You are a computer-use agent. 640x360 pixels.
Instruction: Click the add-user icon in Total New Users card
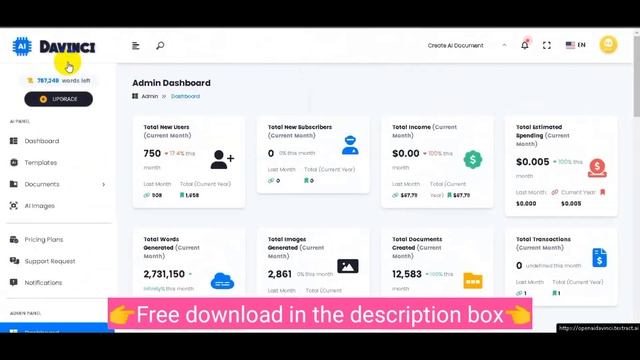coord(222,159)
